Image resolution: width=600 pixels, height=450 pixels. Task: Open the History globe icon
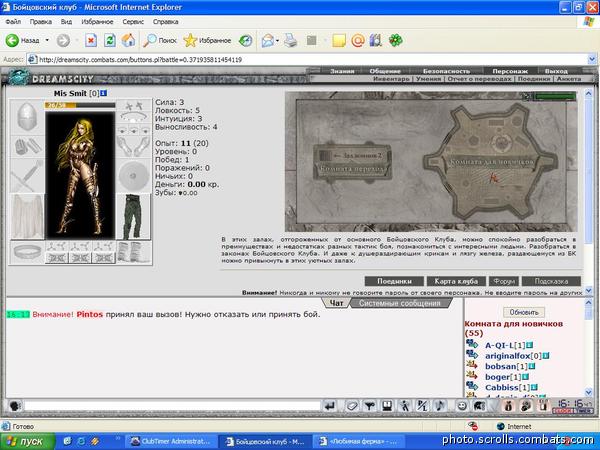(246, 40)
